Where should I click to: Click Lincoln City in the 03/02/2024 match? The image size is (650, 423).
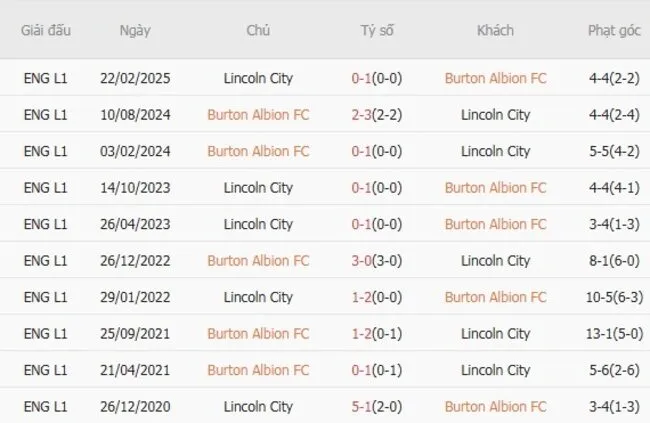pyautogui.click(x=495, y=151)
